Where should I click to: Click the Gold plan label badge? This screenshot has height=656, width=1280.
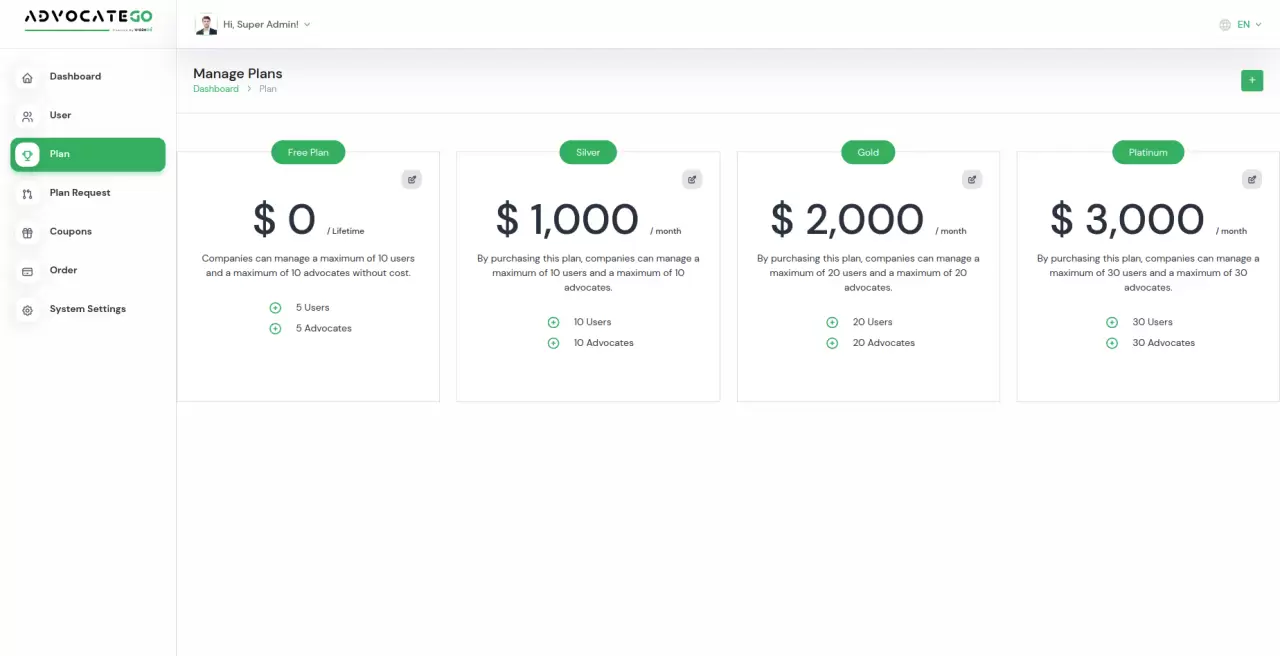tap(868, 152)
